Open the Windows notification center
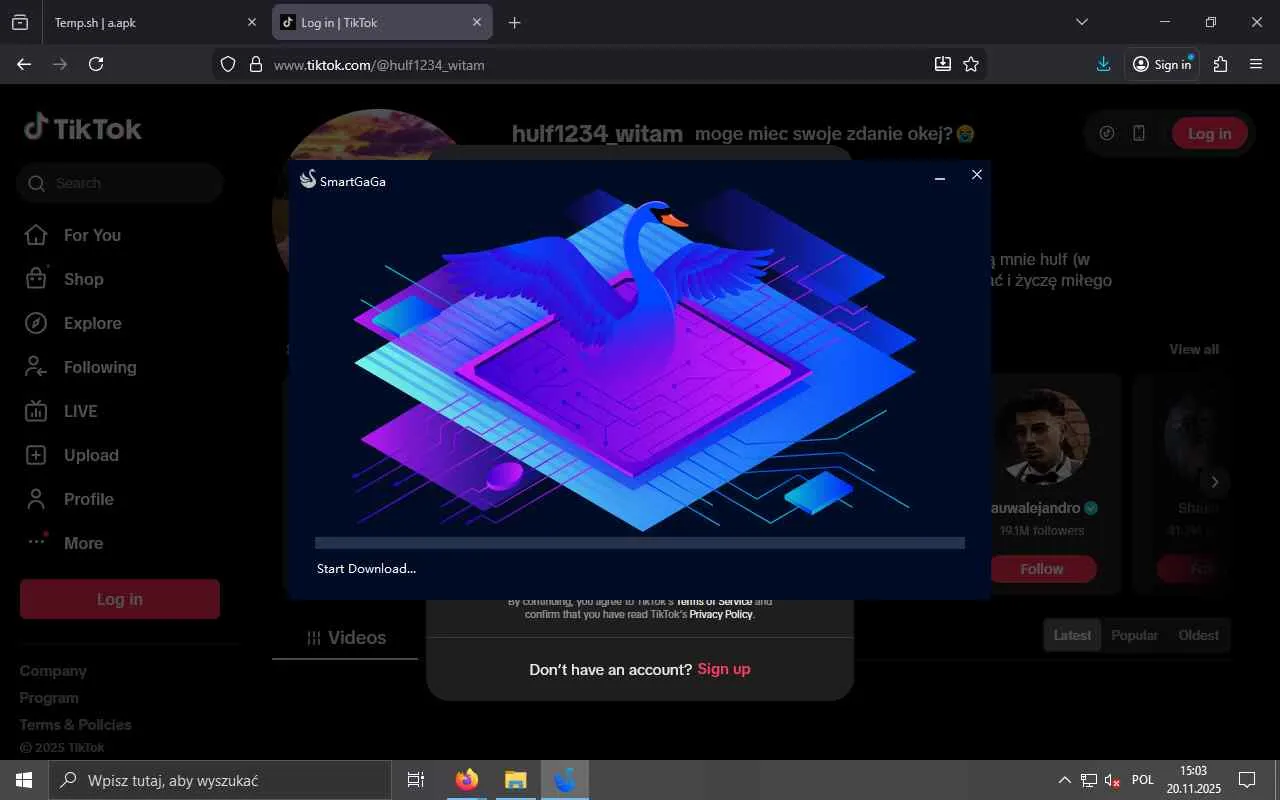Viewport: 1280px width, 800px height. (x=1247, y=780)
